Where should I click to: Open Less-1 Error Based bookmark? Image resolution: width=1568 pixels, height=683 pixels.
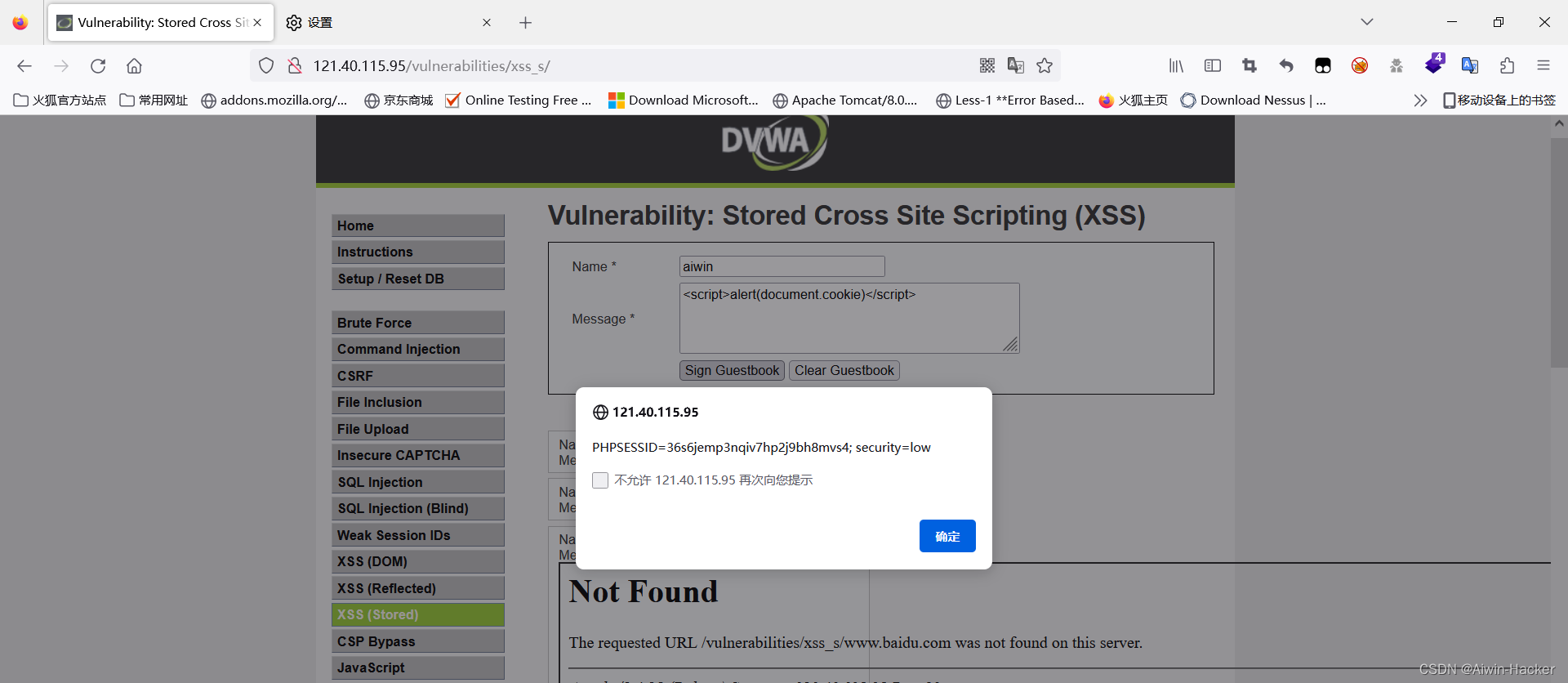[1010, 100]
